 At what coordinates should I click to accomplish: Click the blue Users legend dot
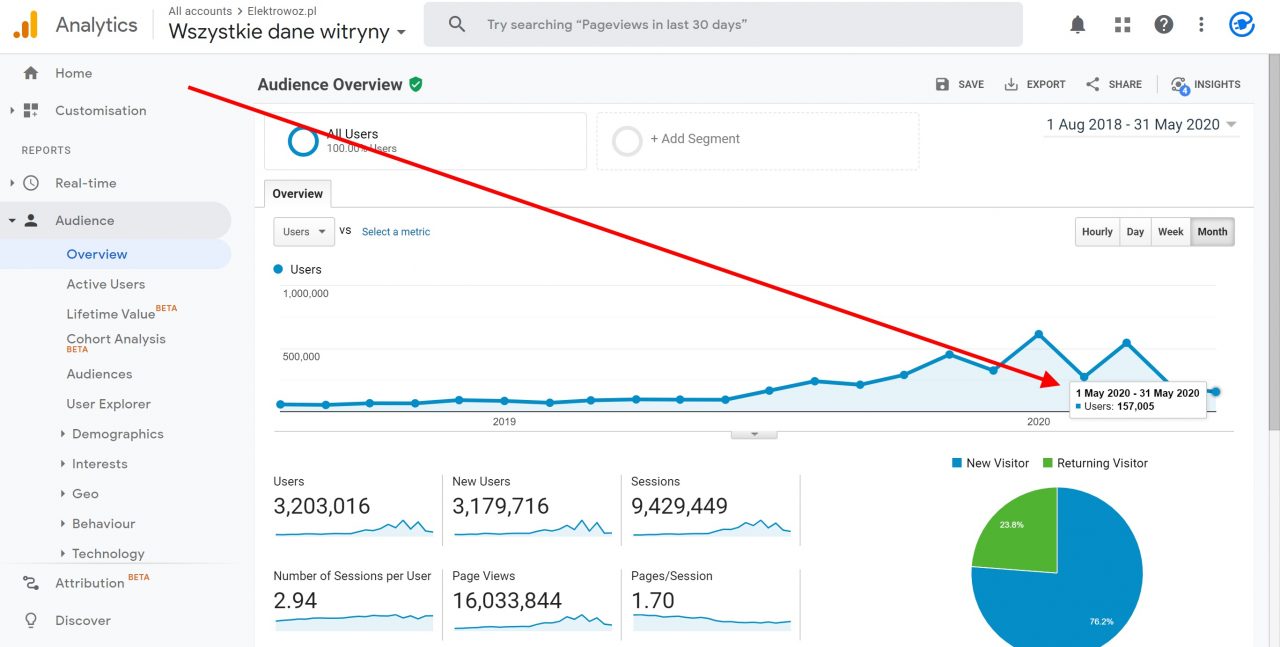[x=278, y=269]
